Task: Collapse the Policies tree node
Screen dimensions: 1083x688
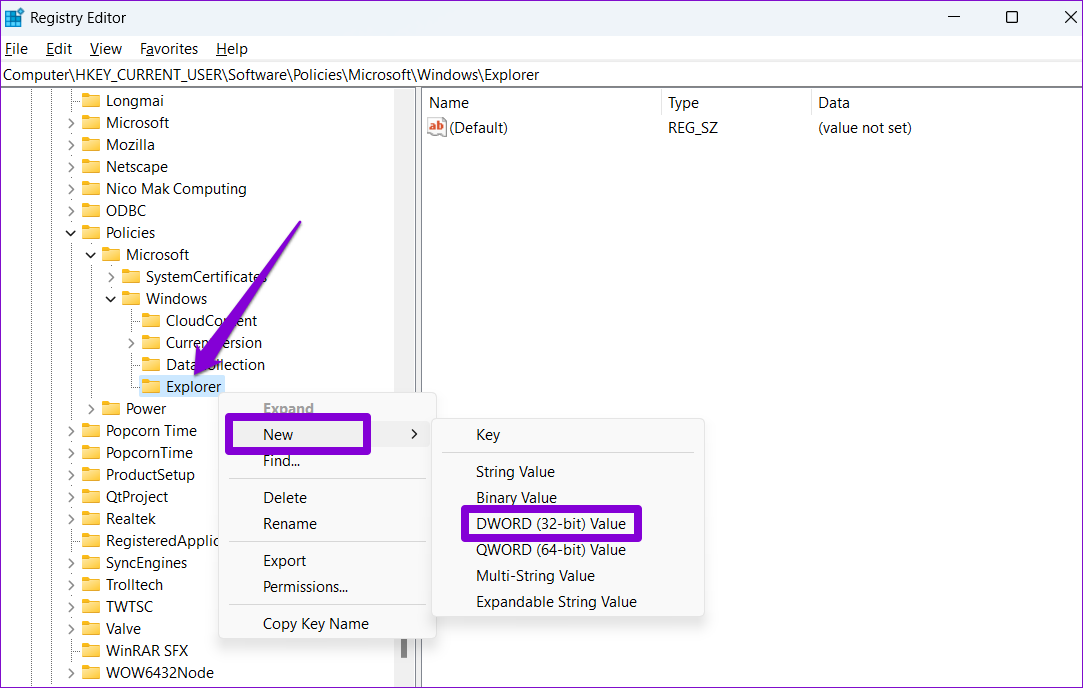Action: [x=71, y=232]
